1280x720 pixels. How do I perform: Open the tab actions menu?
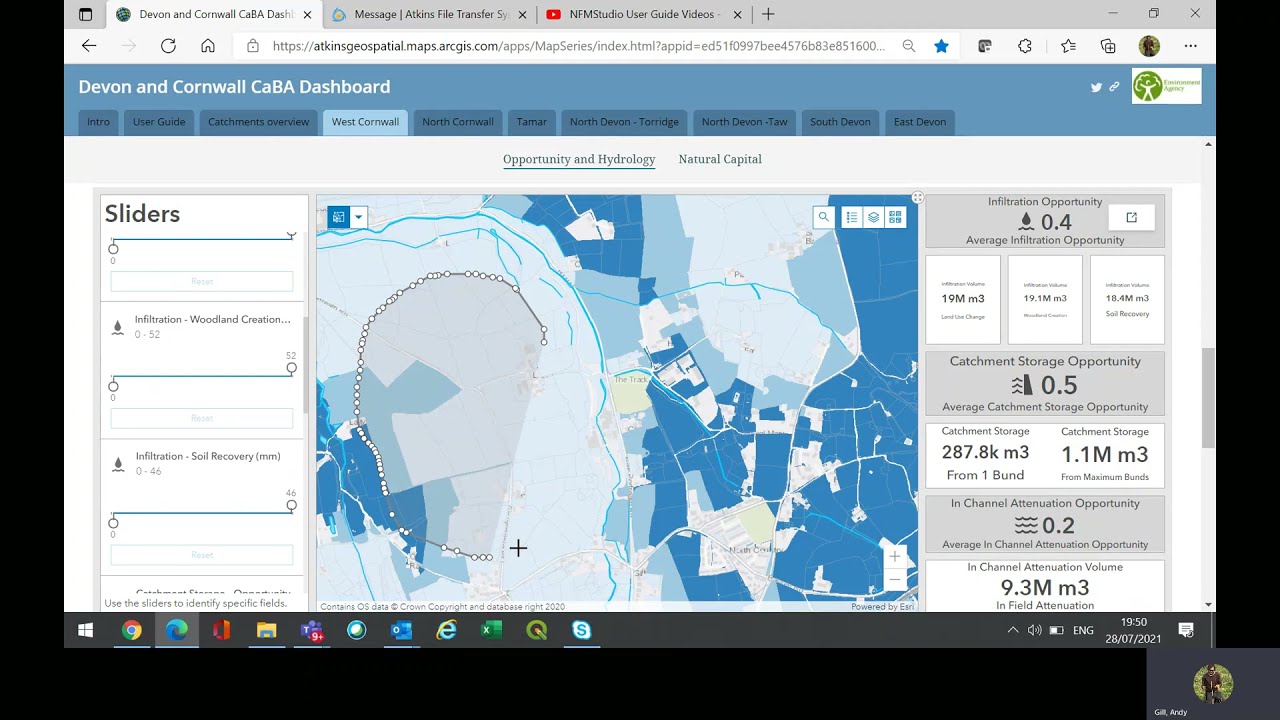[85, 14]
